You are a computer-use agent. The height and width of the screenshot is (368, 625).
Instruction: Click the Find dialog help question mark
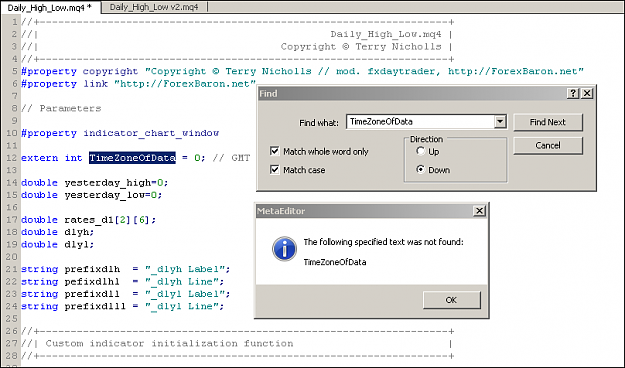(x=573, y=93)
